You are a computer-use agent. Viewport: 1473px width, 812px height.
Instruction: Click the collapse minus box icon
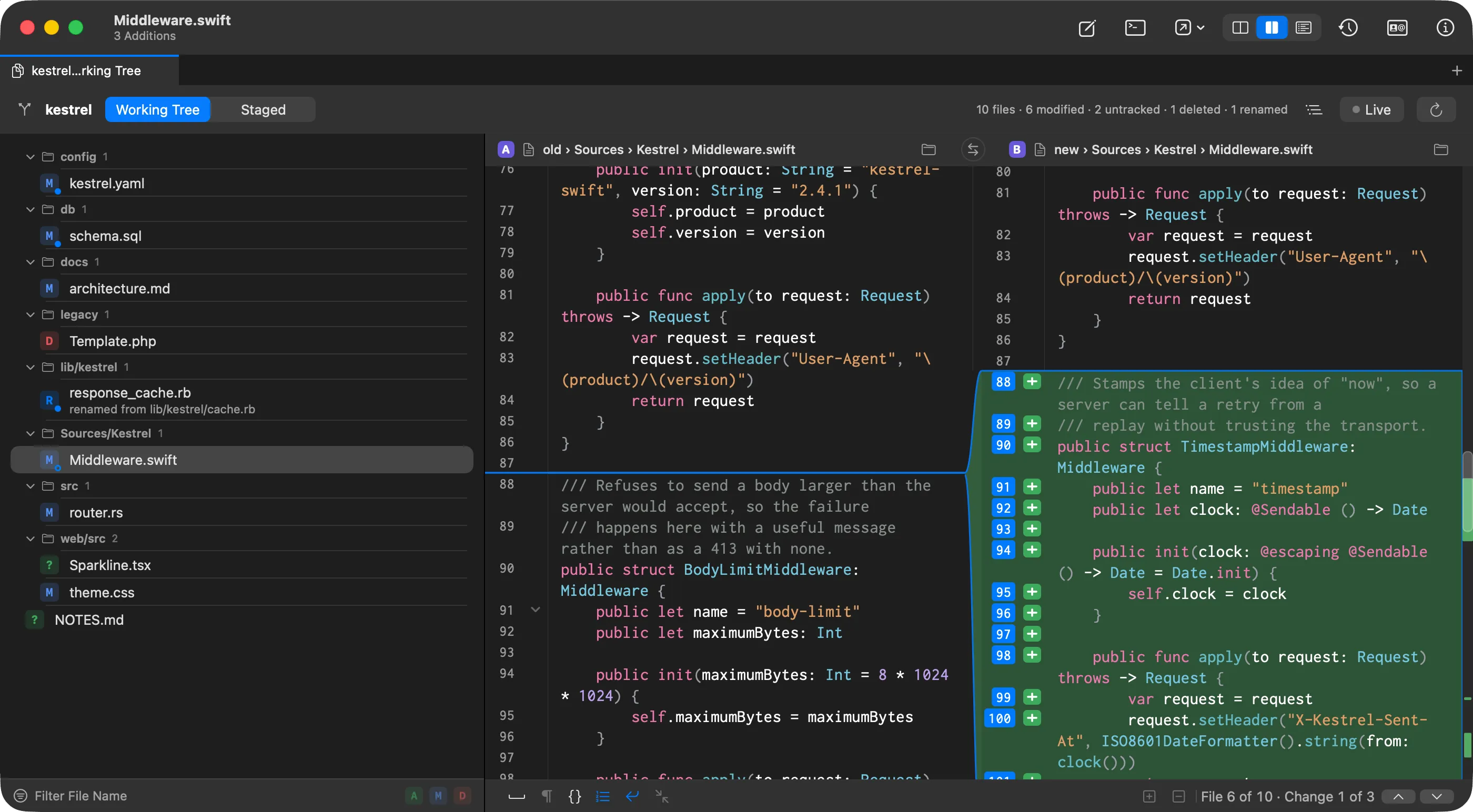[x=1178, y=797]
